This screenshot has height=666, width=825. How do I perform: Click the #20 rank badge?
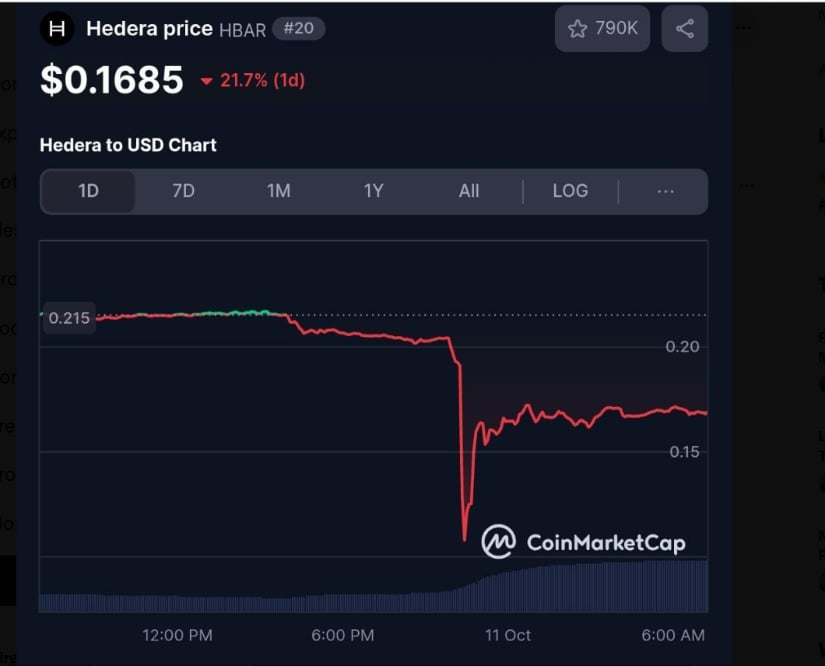point(299,28)
